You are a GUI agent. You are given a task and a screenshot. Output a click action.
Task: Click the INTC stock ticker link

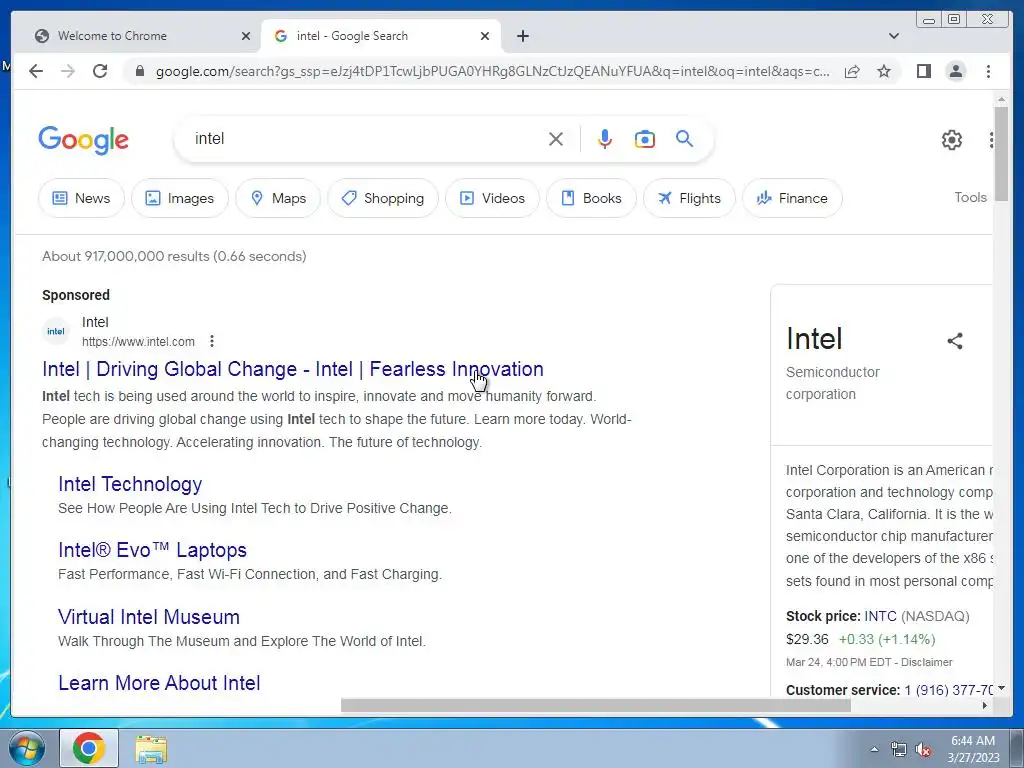880,616
